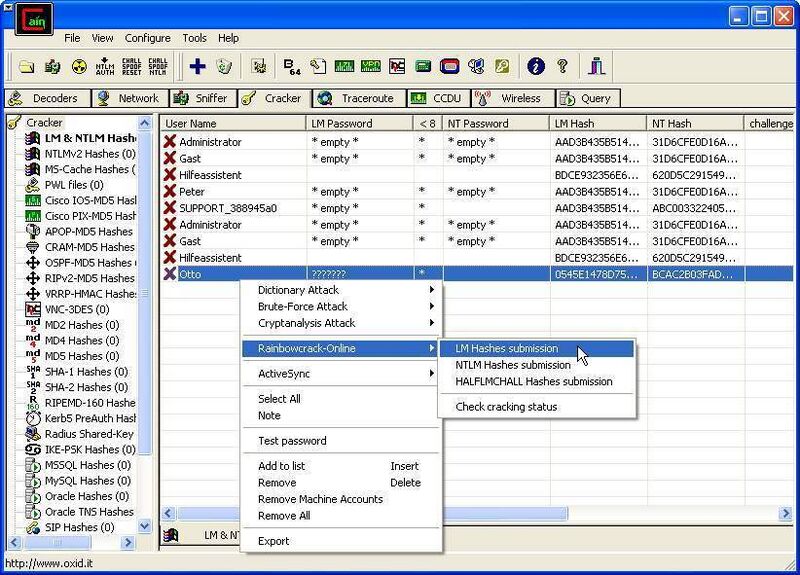Click the CHALL SPOOF RESET icon
Screen dimensions: 800x575
coord(132,66)
